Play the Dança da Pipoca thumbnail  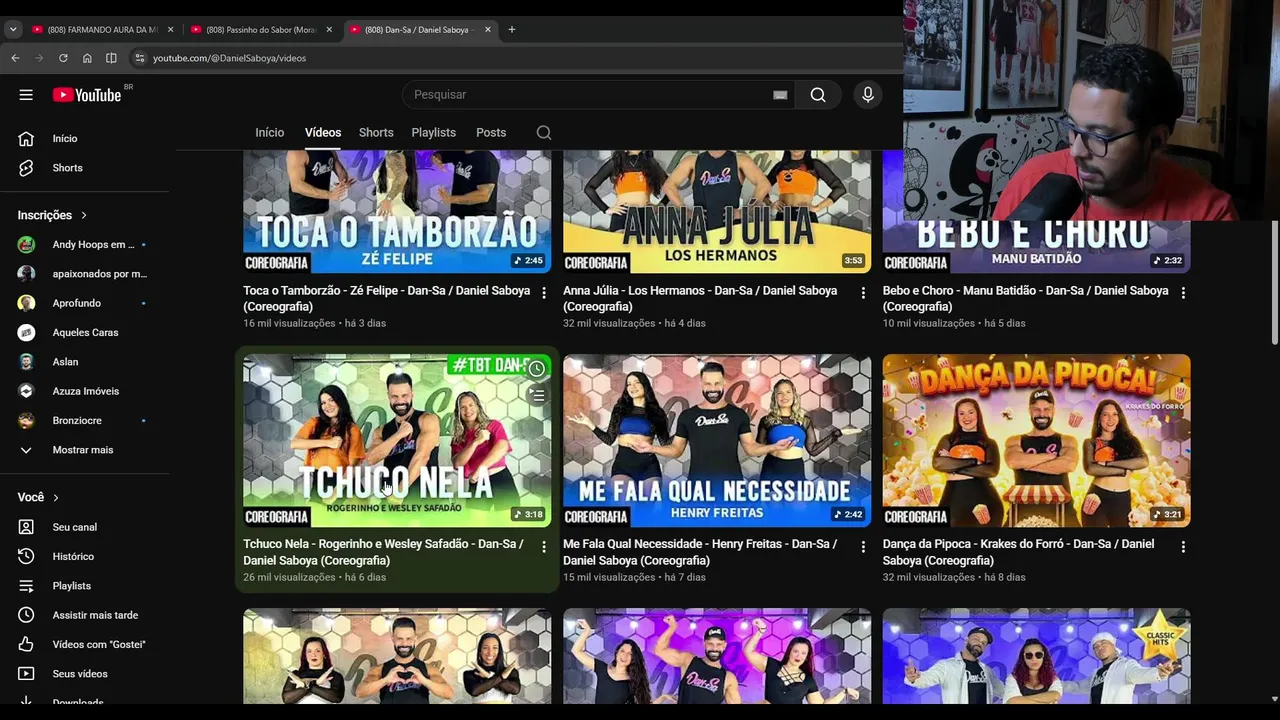coord(1037,441)
